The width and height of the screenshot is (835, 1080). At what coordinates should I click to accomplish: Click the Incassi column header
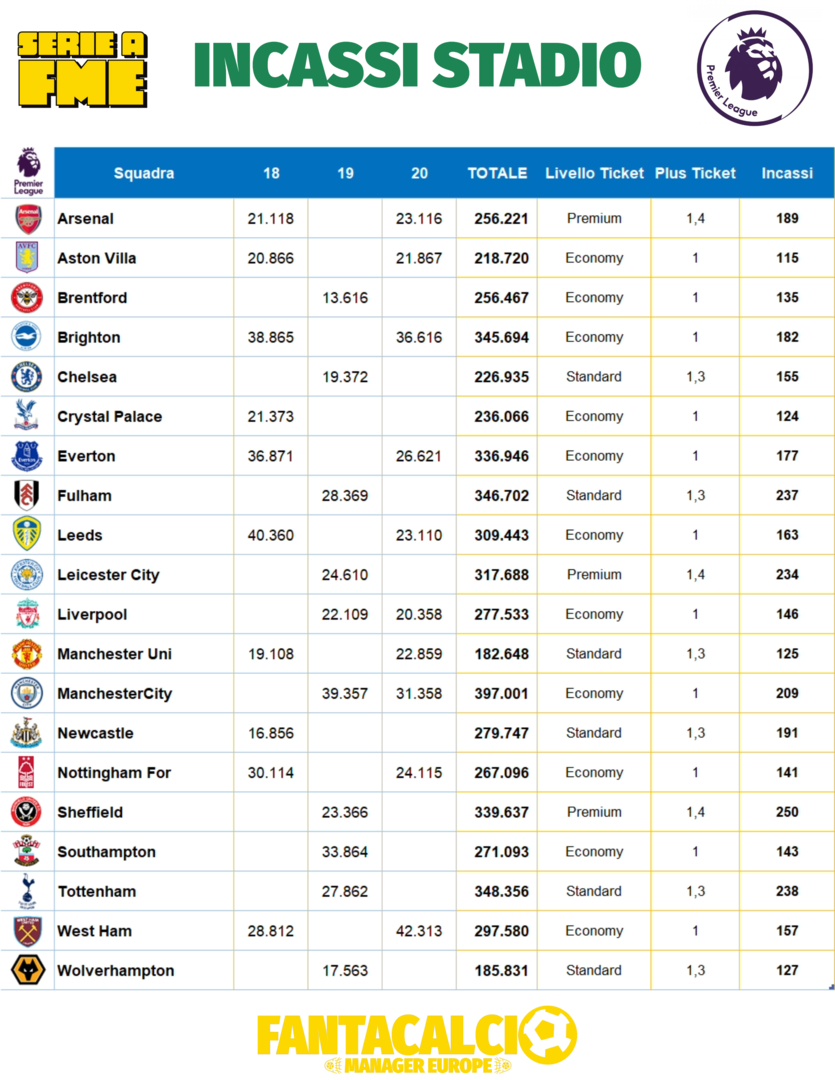point(787,173)
